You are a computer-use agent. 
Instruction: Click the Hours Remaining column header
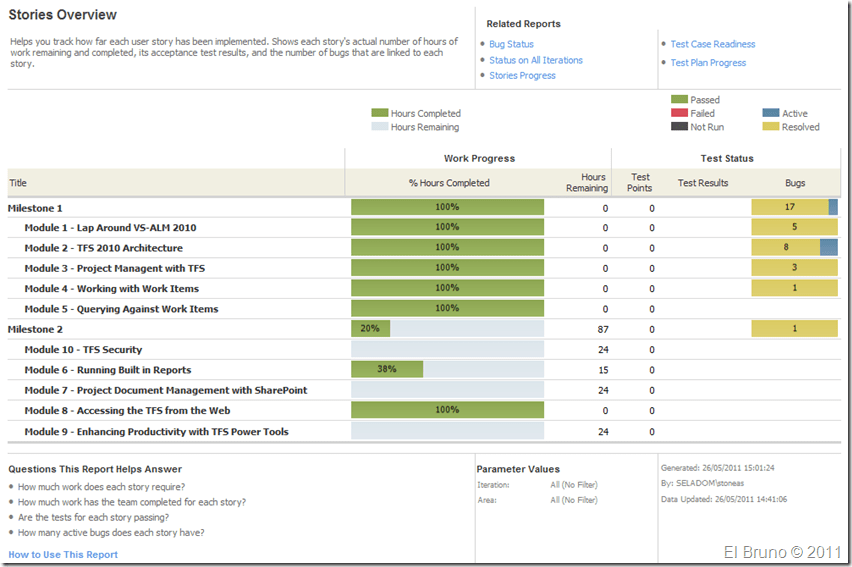586,182
